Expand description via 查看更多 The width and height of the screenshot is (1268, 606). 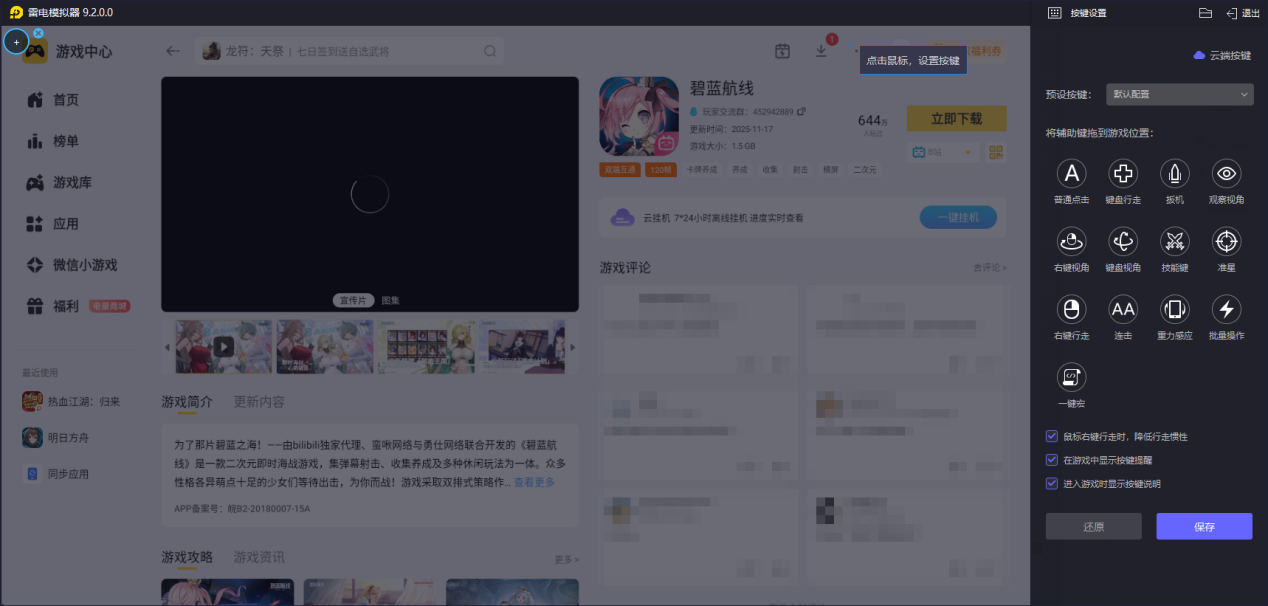coord(534,482)
